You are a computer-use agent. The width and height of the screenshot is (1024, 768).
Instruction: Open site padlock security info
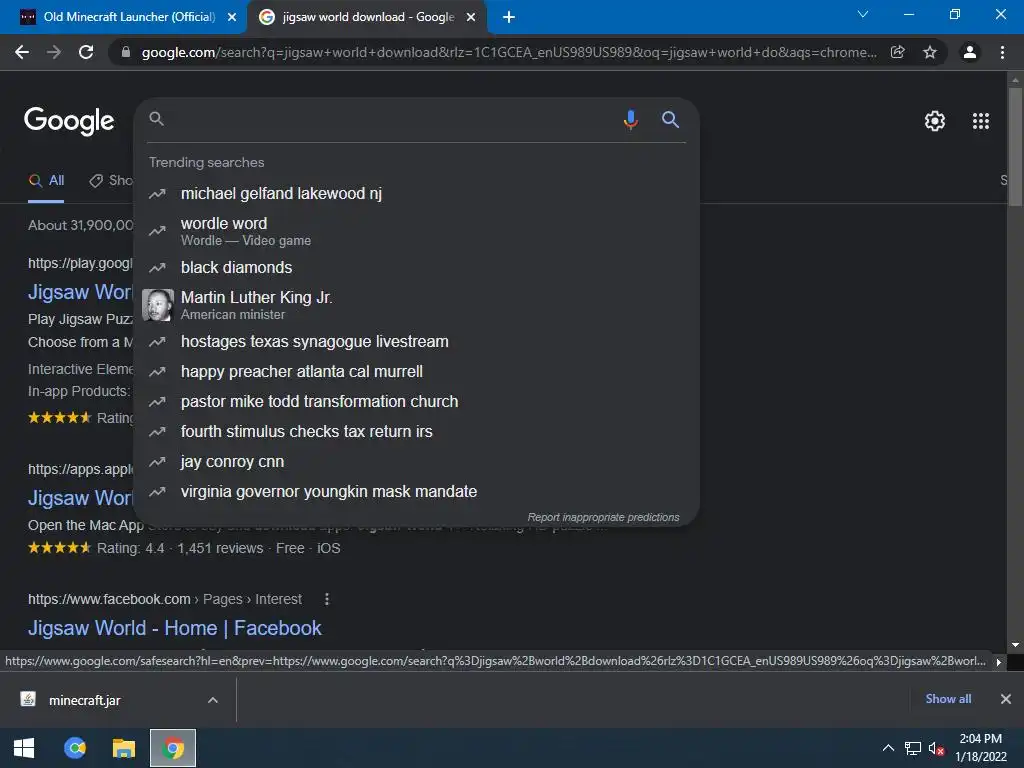[126, 52]
